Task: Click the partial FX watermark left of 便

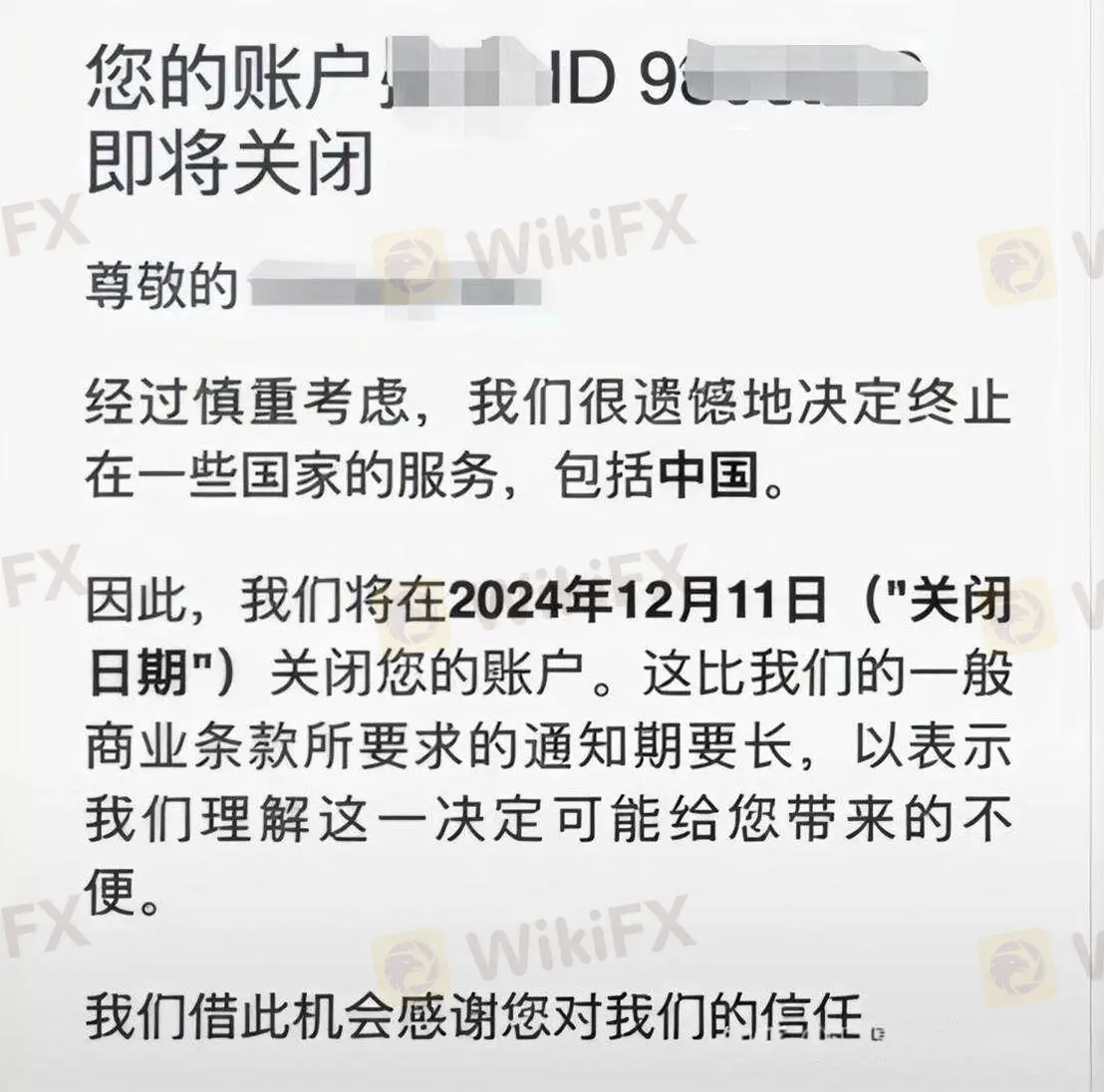Action: coord(42,928)
